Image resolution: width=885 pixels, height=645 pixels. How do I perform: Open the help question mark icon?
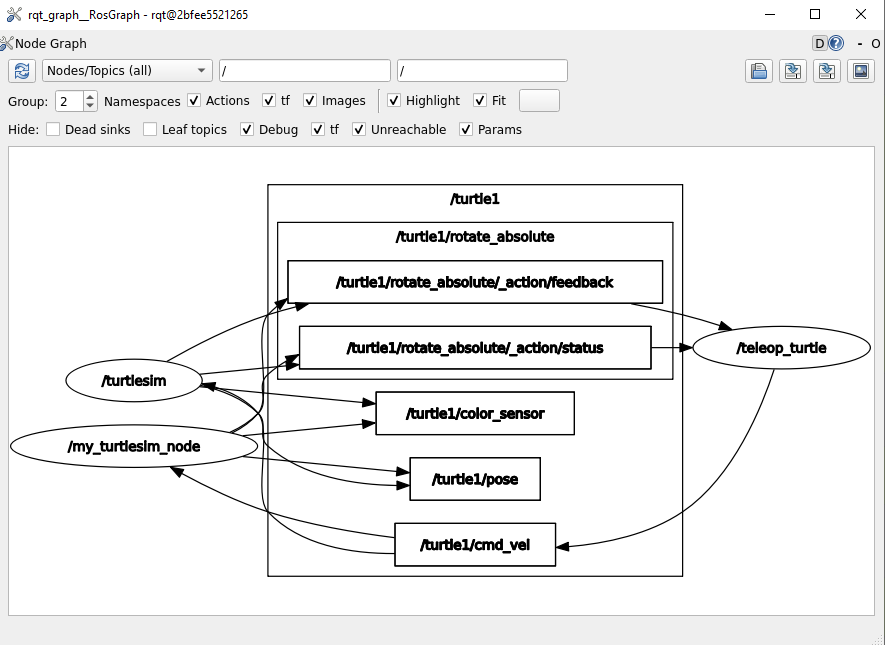[836, 43]
